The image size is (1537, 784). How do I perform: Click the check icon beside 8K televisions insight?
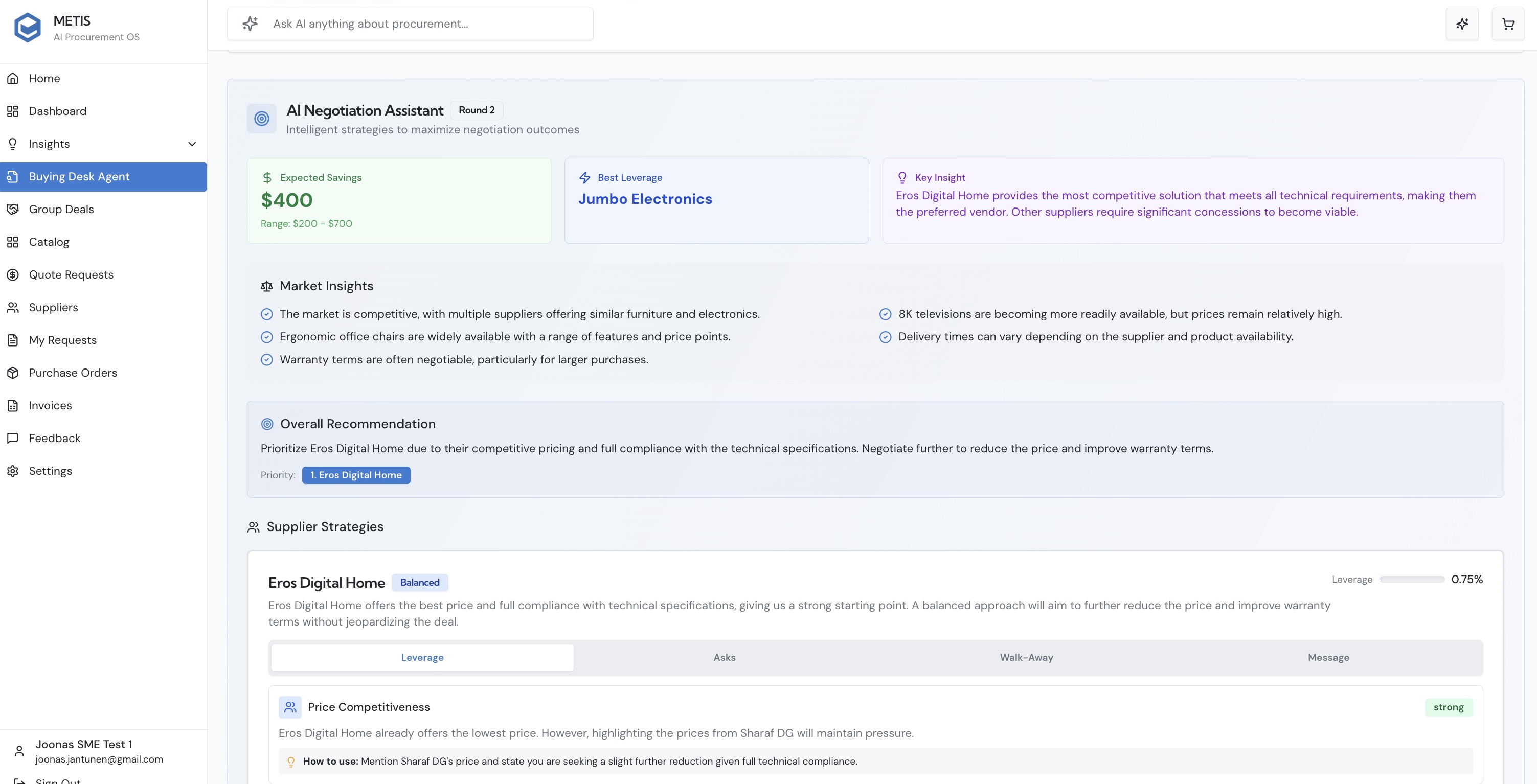(x=886, y=314)
